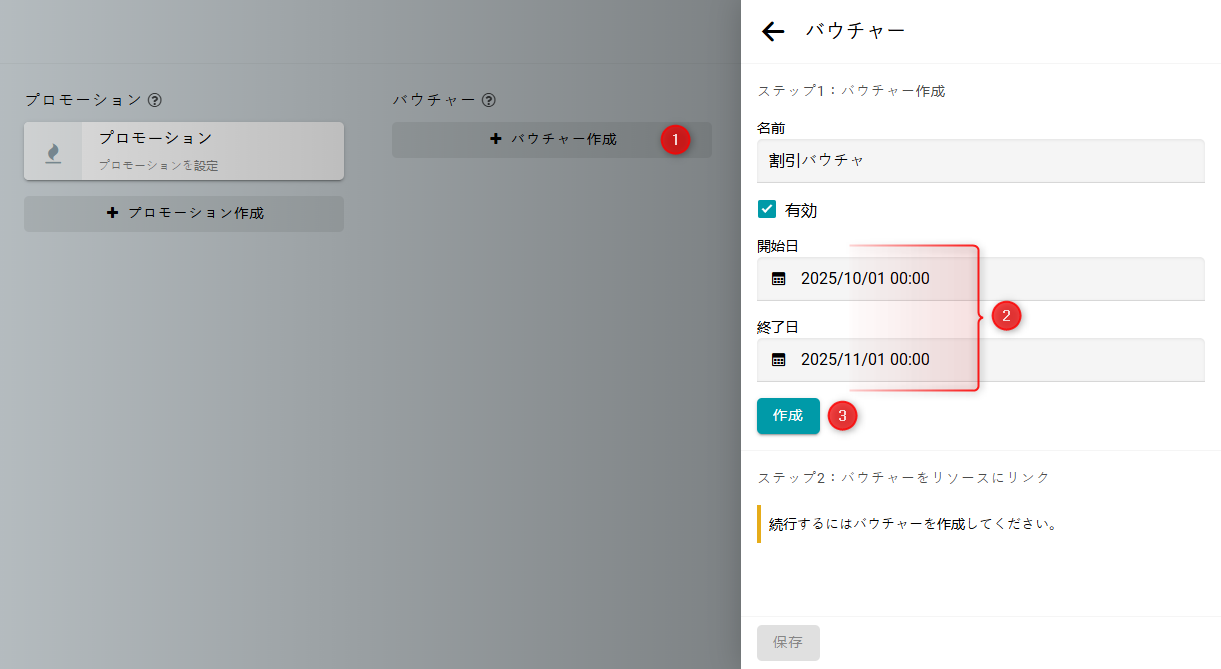
Task: Click the 名前 input field
Action: [980, 161]
